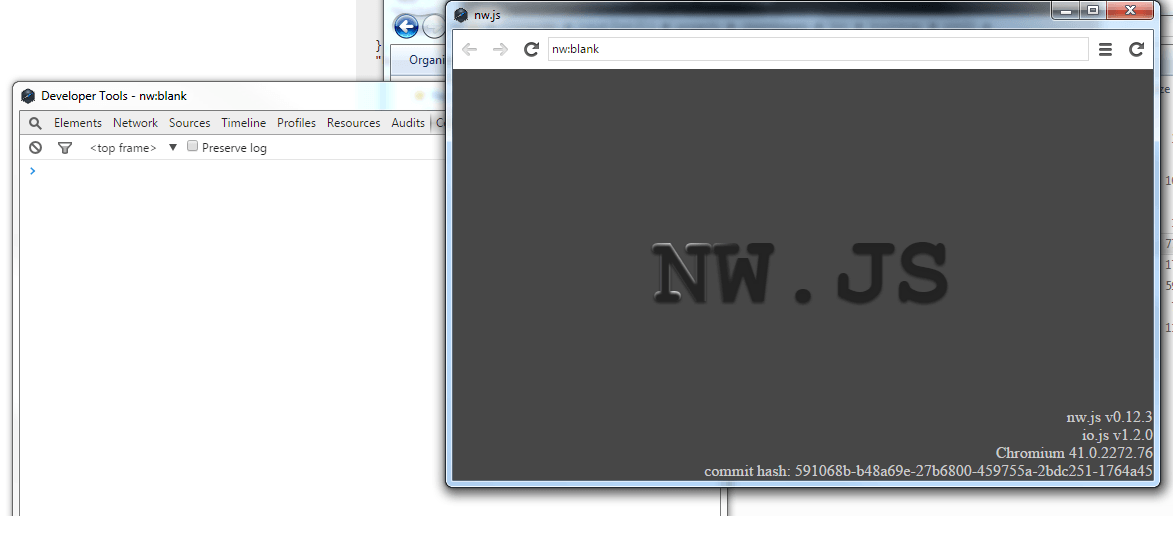This screenshot has width=1173, height=550.
Task: Click the forward arrow in nw.js toolbar
Action: point(500,49)
